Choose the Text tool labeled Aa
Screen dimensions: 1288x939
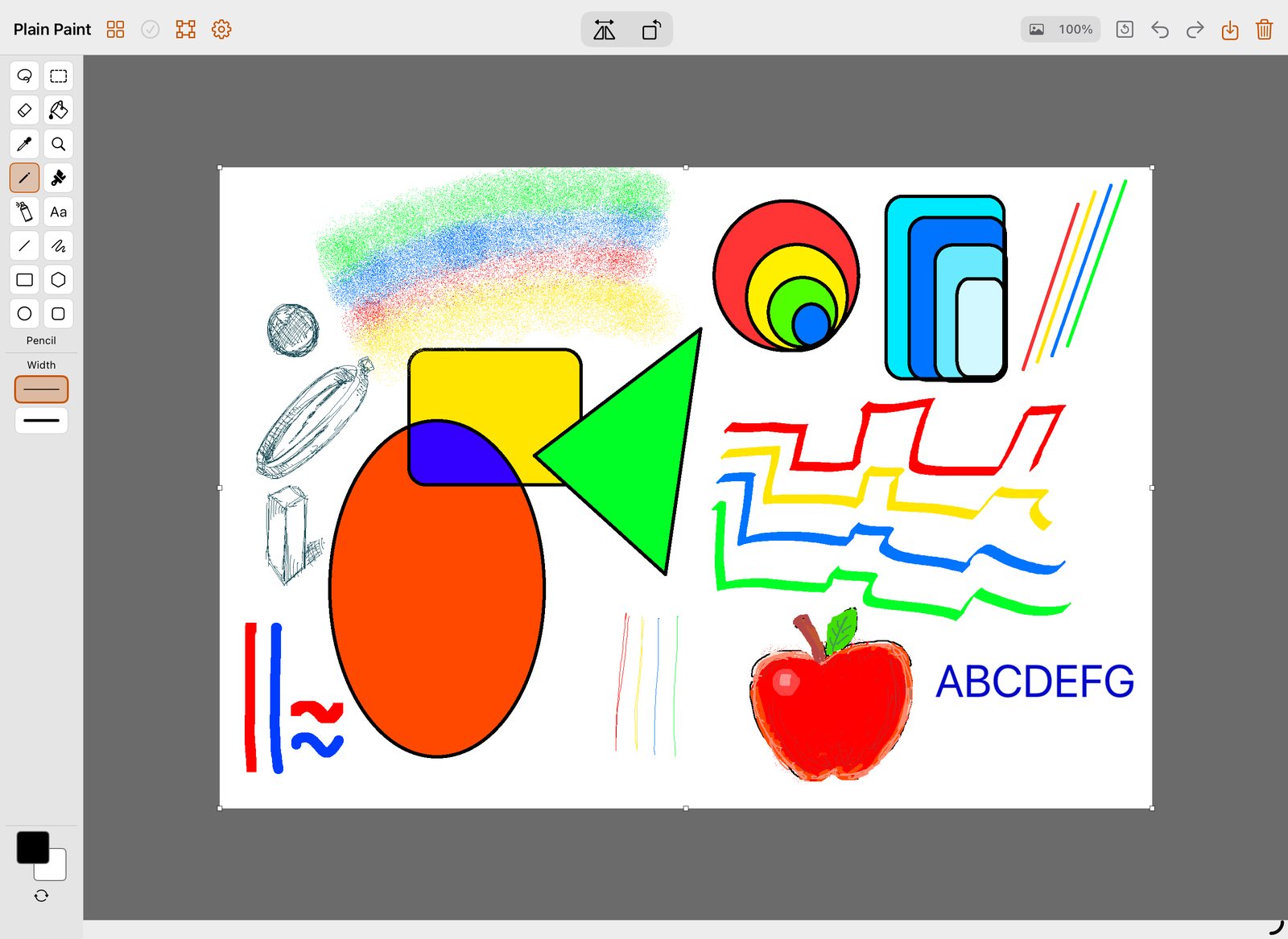(58, 212)
